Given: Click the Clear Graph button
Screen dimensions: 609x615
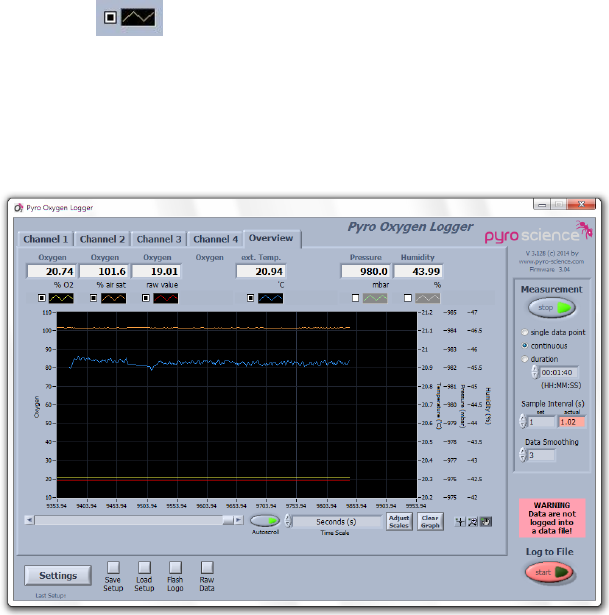Looking at the screenshot, I should click(430, 522).
